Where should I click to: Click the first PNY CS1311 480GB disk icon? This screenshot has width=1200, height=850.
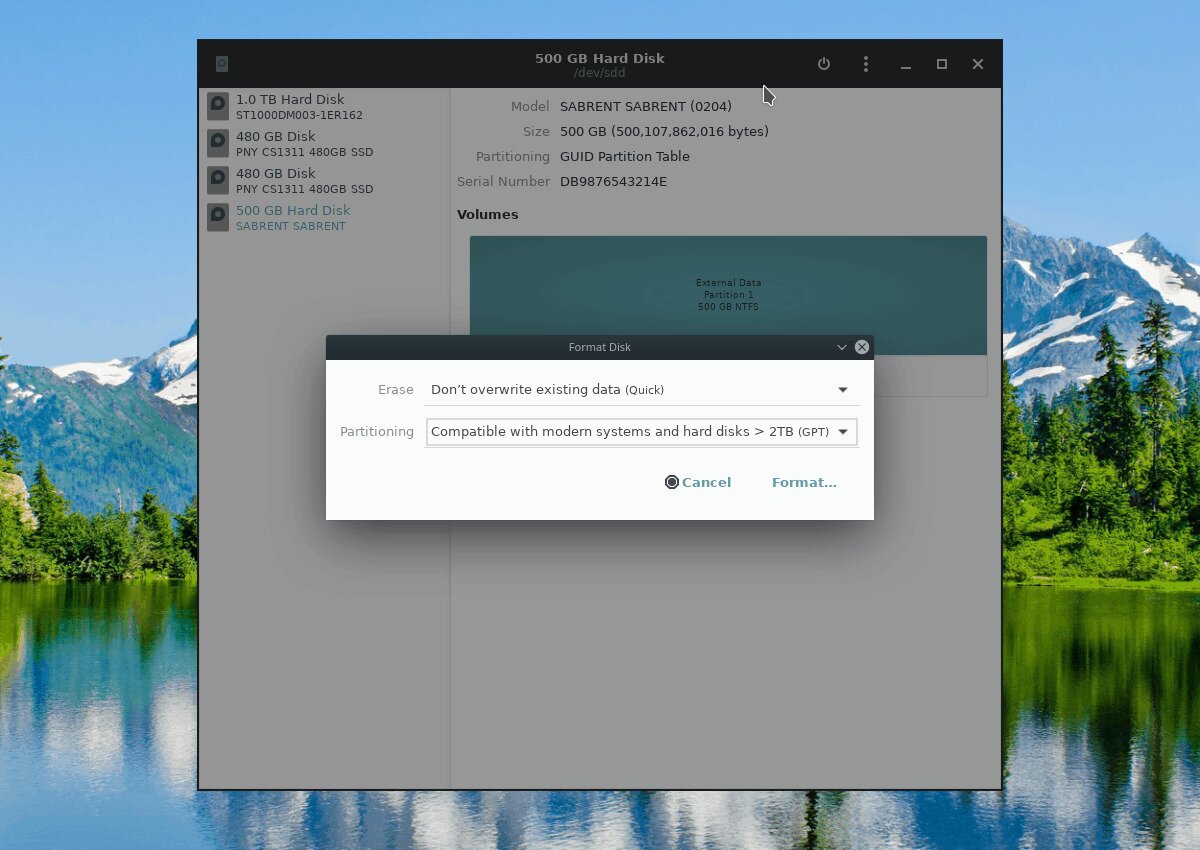coord(217,143)
